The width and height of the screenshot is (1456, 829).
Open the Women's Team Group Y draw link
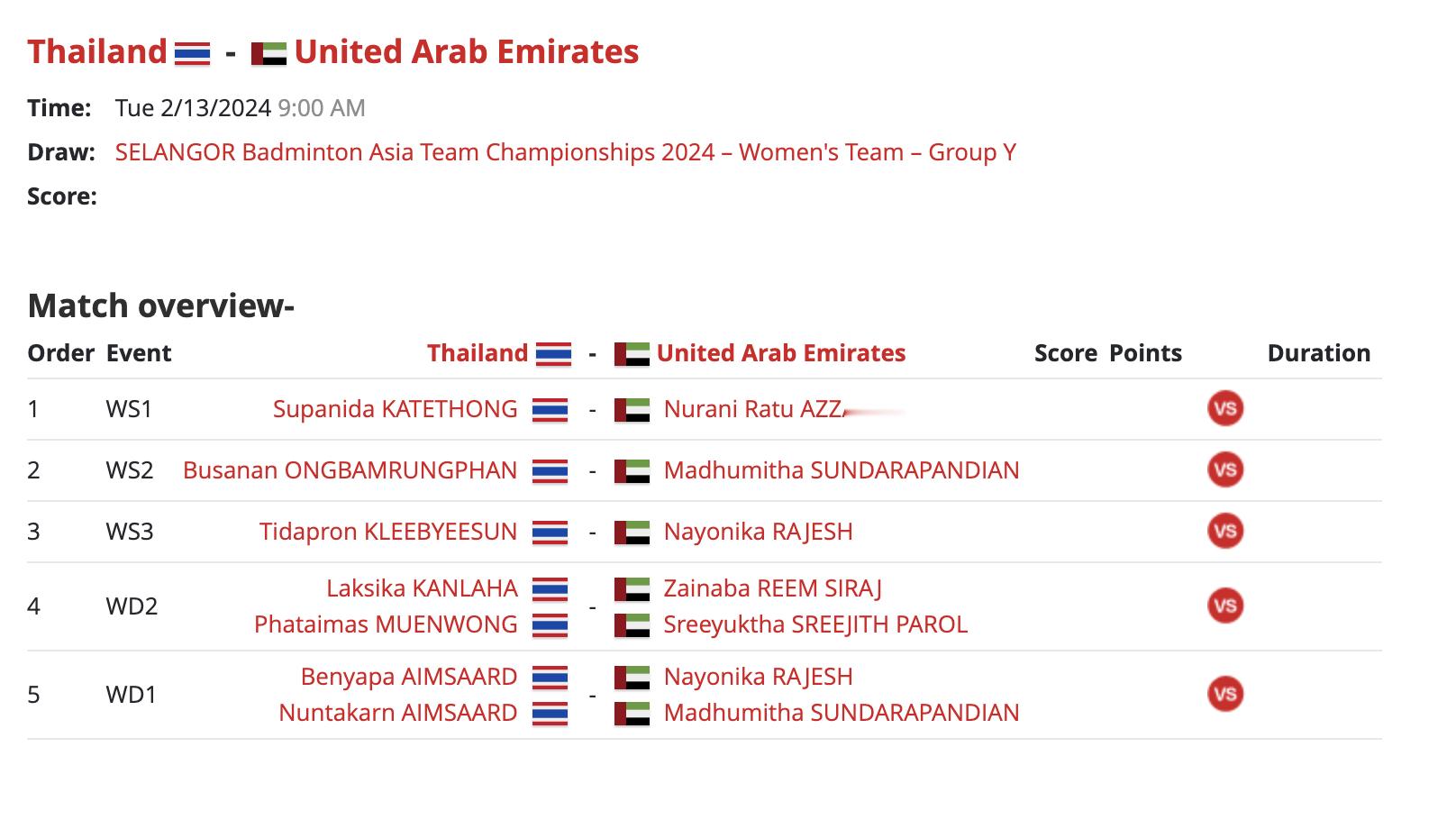(566, 152)
